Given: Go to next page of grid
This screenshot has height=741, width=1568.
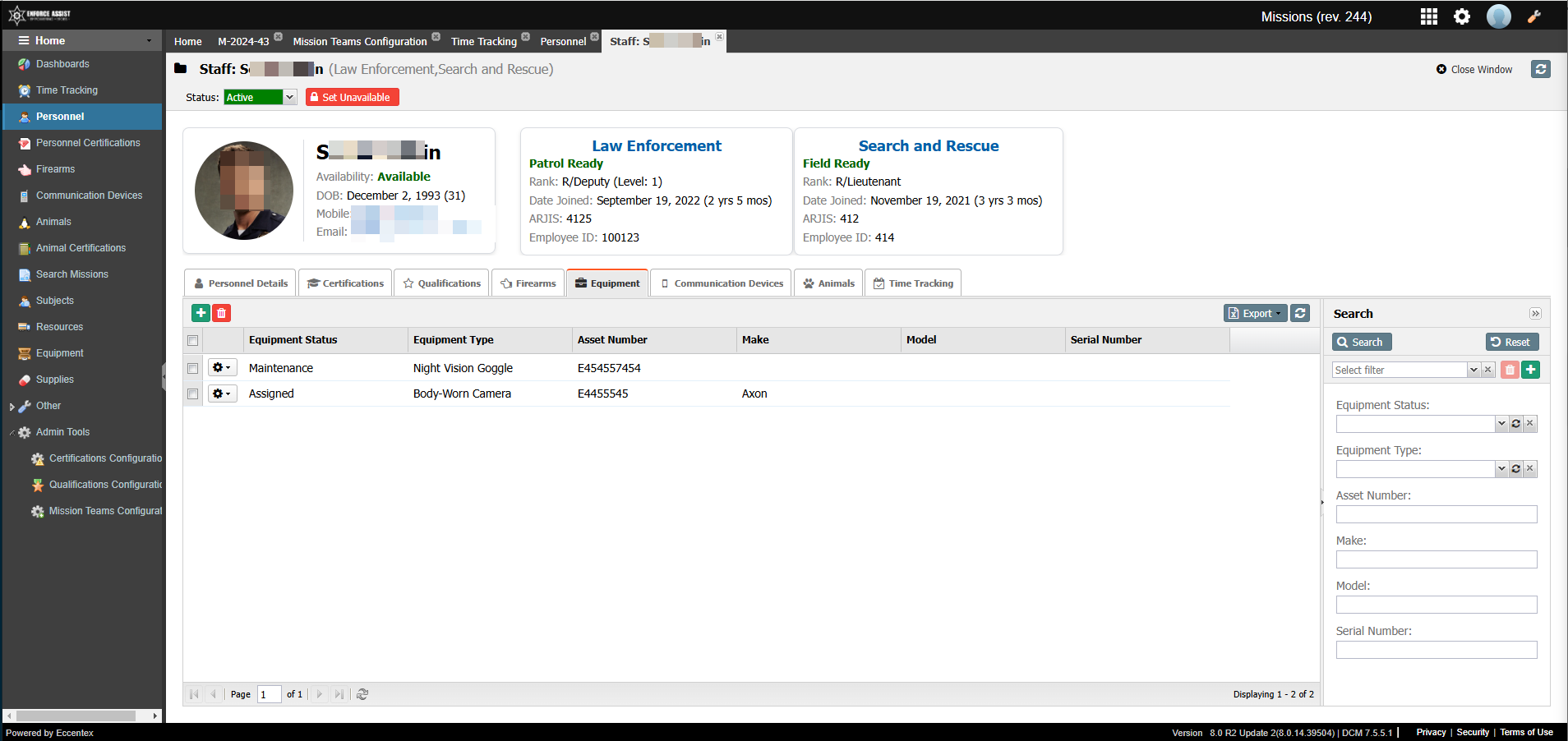Looking at the screenshot, I should pyautogui.click(x=320, y=694).
